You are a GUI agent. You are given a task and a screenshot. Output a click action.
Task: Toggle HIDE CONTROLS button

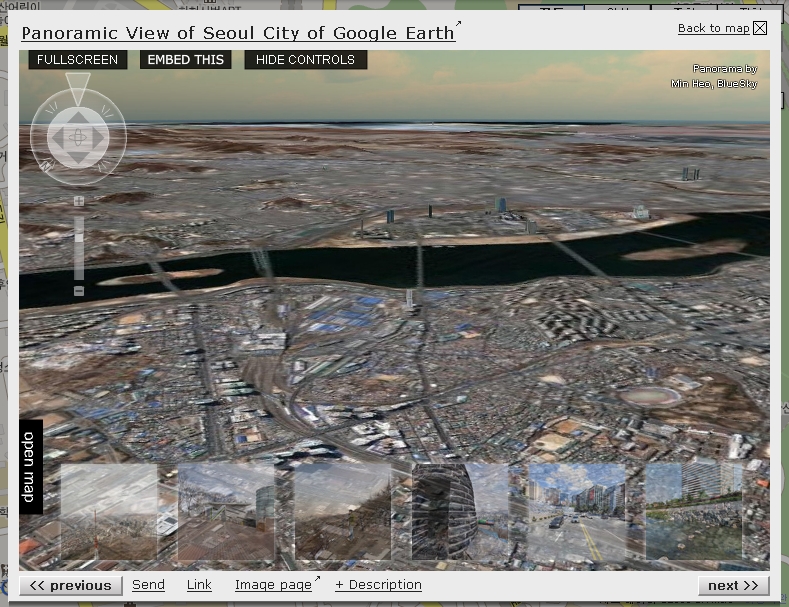pyautogui.click(x=305, y=59)
